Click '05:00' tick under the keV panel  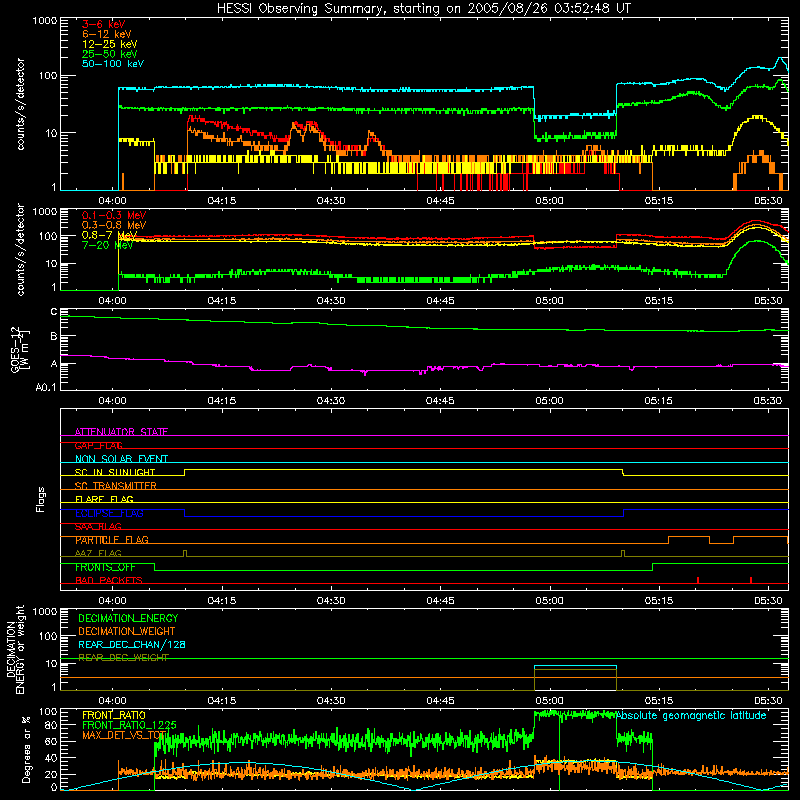(x=549, y=201)
